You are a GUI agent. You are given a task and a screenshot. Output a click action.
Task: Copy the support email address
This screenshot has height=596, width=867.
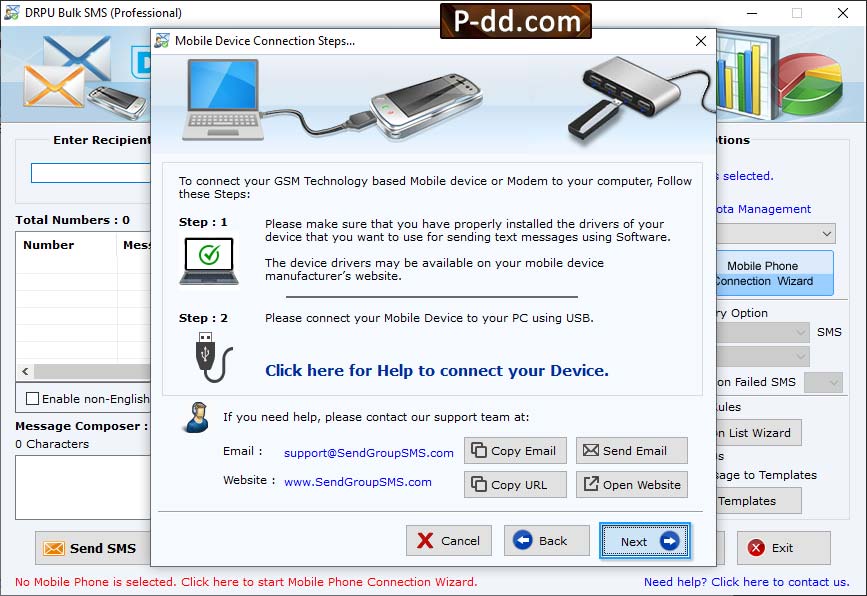pos(515,451)
